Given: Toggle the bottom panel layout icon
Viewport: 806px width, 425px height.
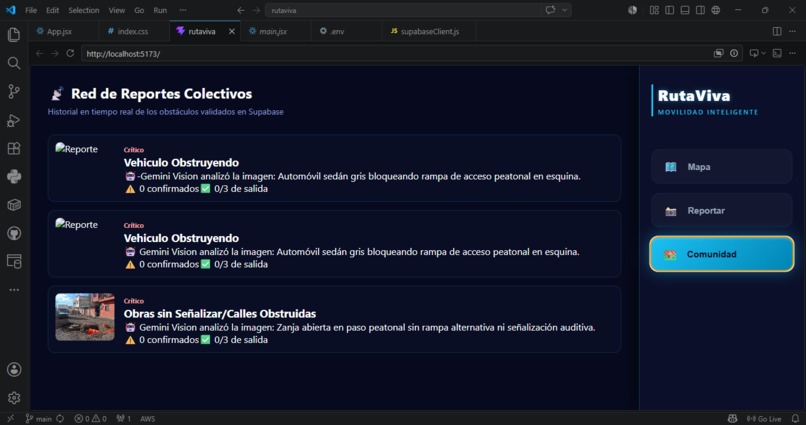Looking at the screenshot, I should coord(685,10).
